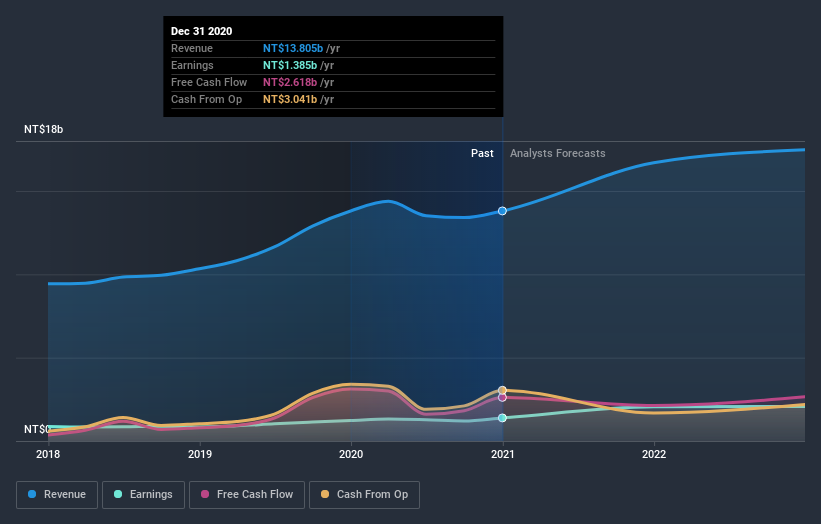Click the NT$1.385b earnings value
Viewport: 821px width, 524px height.
[x=290, y=65]
